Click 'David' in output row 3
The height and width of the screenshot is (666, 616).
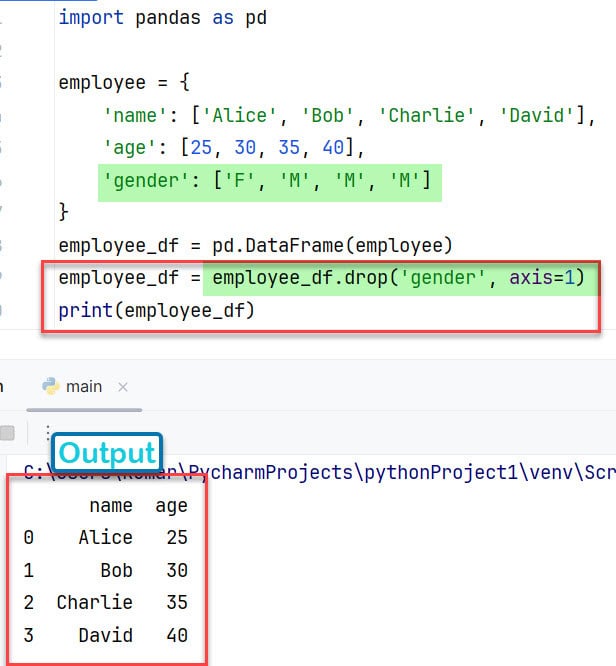[106, 635]
